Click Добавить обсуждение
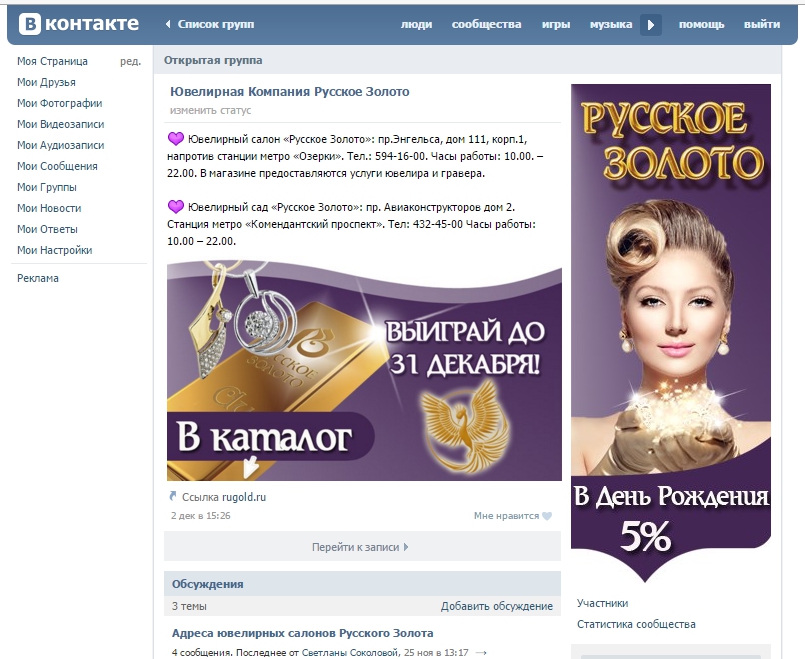Image resolution: width=805 pixels, height=659 pixels. [x=496, y=606]
